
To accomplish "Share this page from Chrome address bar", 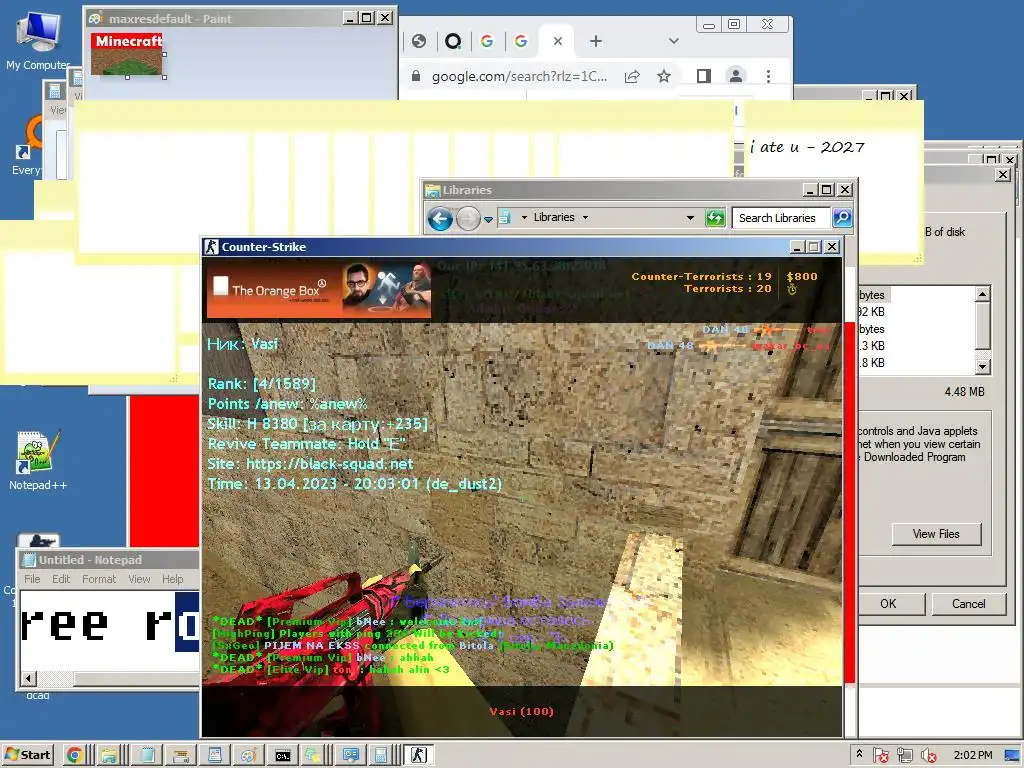I will pos(632,76).
